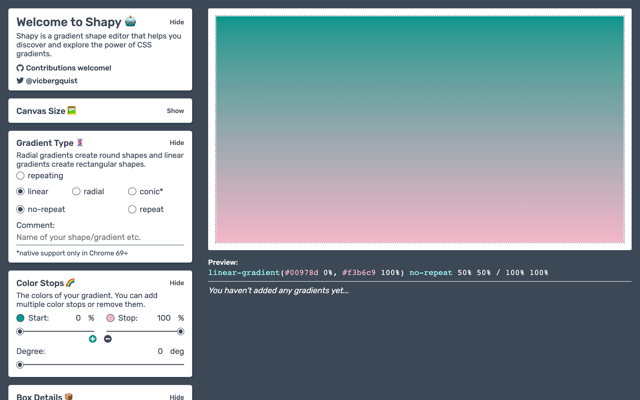Screen dimensions: 640x400
Task: Choose the repeat option
Action: (x=132, y=209)
